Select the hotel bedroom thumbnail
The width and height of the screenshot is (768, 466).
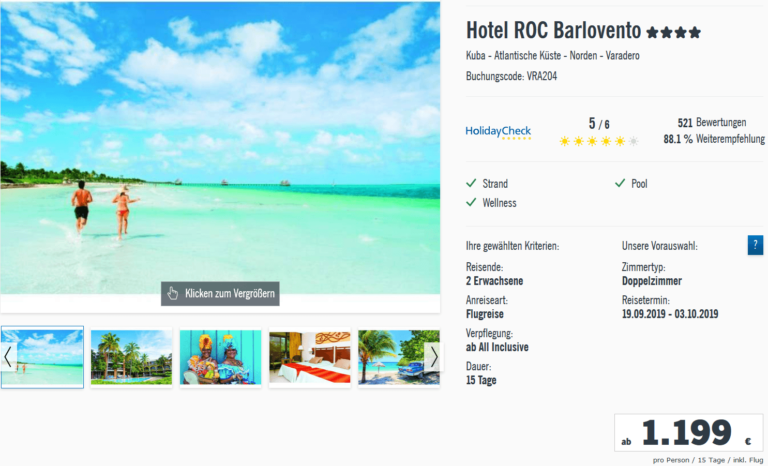coord(310,357)
